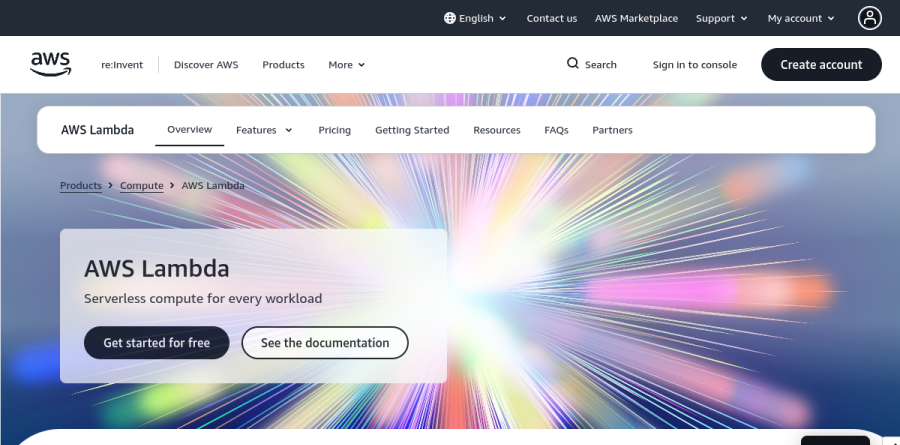Click the AWS logo
Screen dimensions: 900x445
point(51,64)
